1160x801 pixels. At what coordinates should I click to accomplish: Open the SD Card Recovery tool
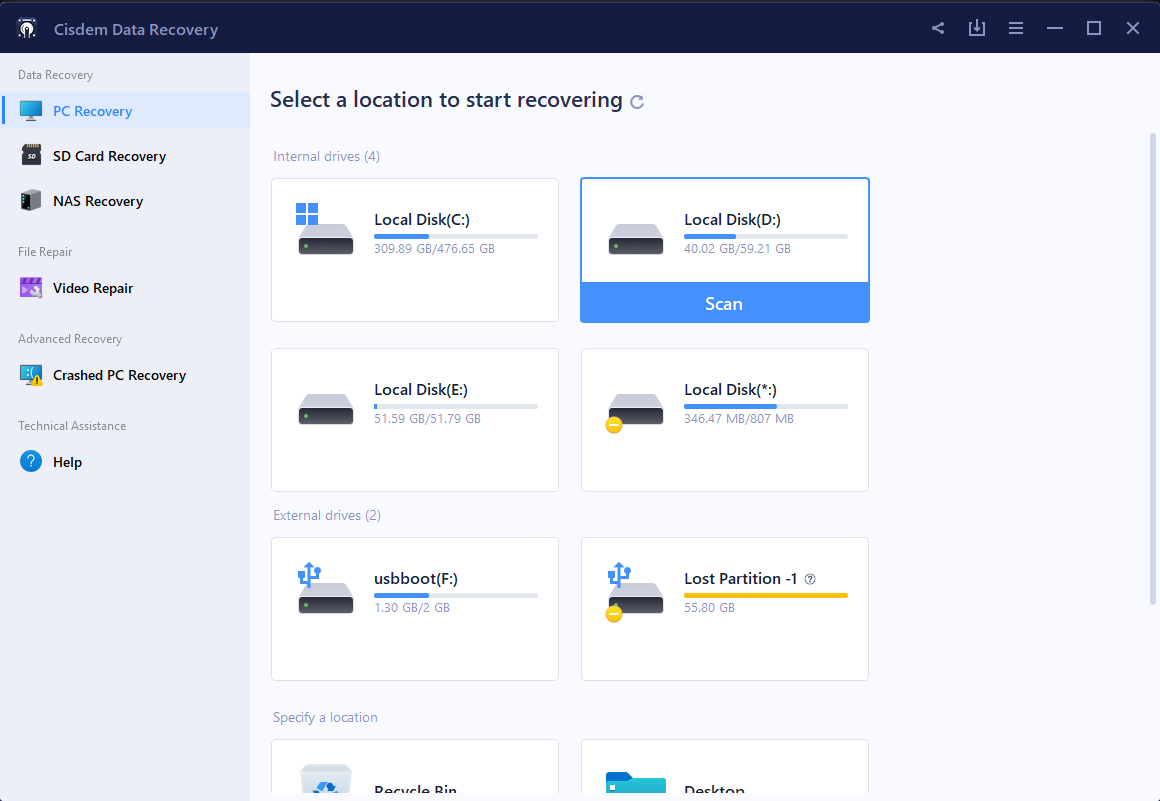(109, 156)
